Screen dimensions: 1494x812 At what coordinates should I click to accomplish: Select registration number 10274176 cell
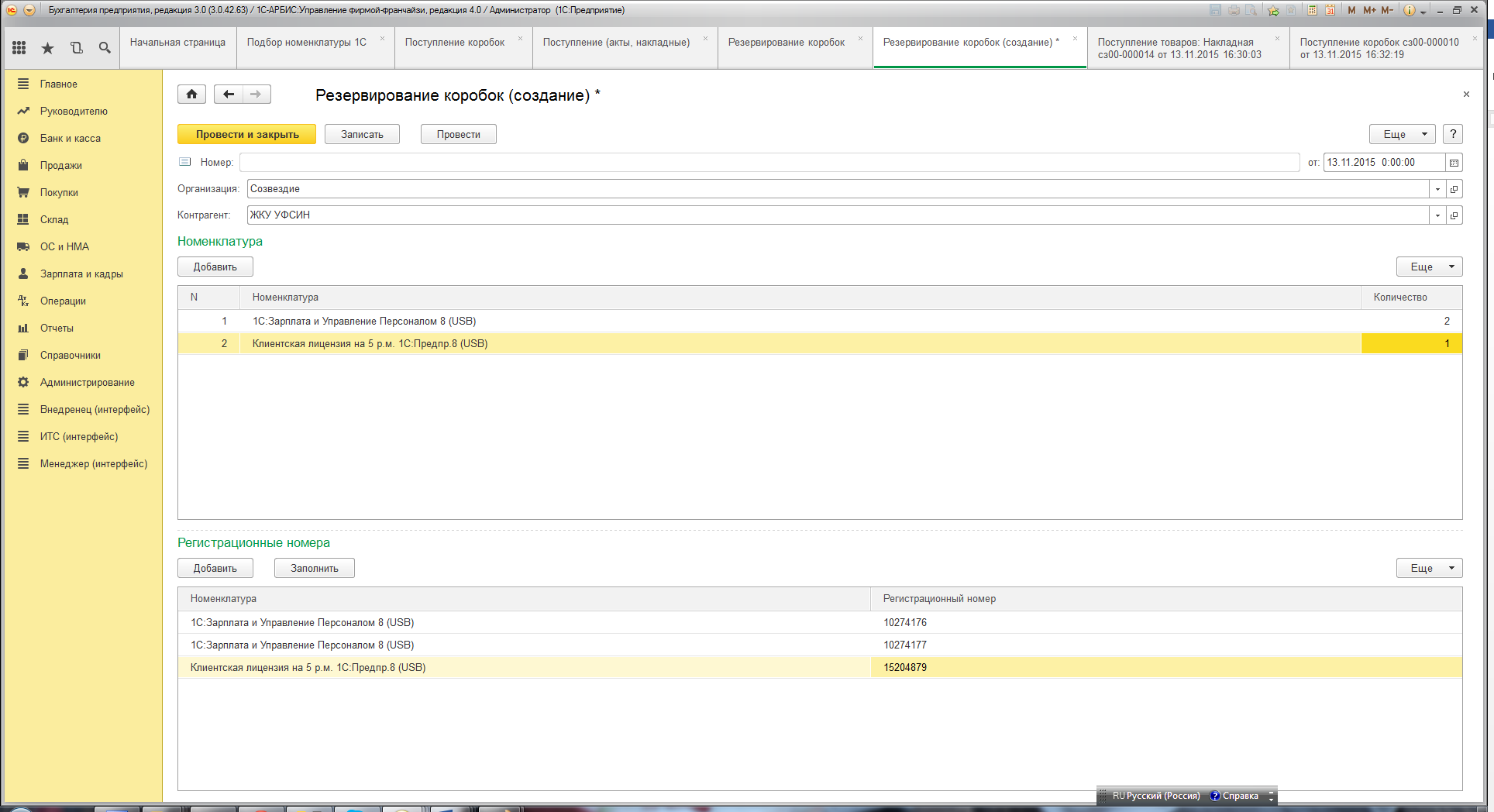pos(1166,622)
